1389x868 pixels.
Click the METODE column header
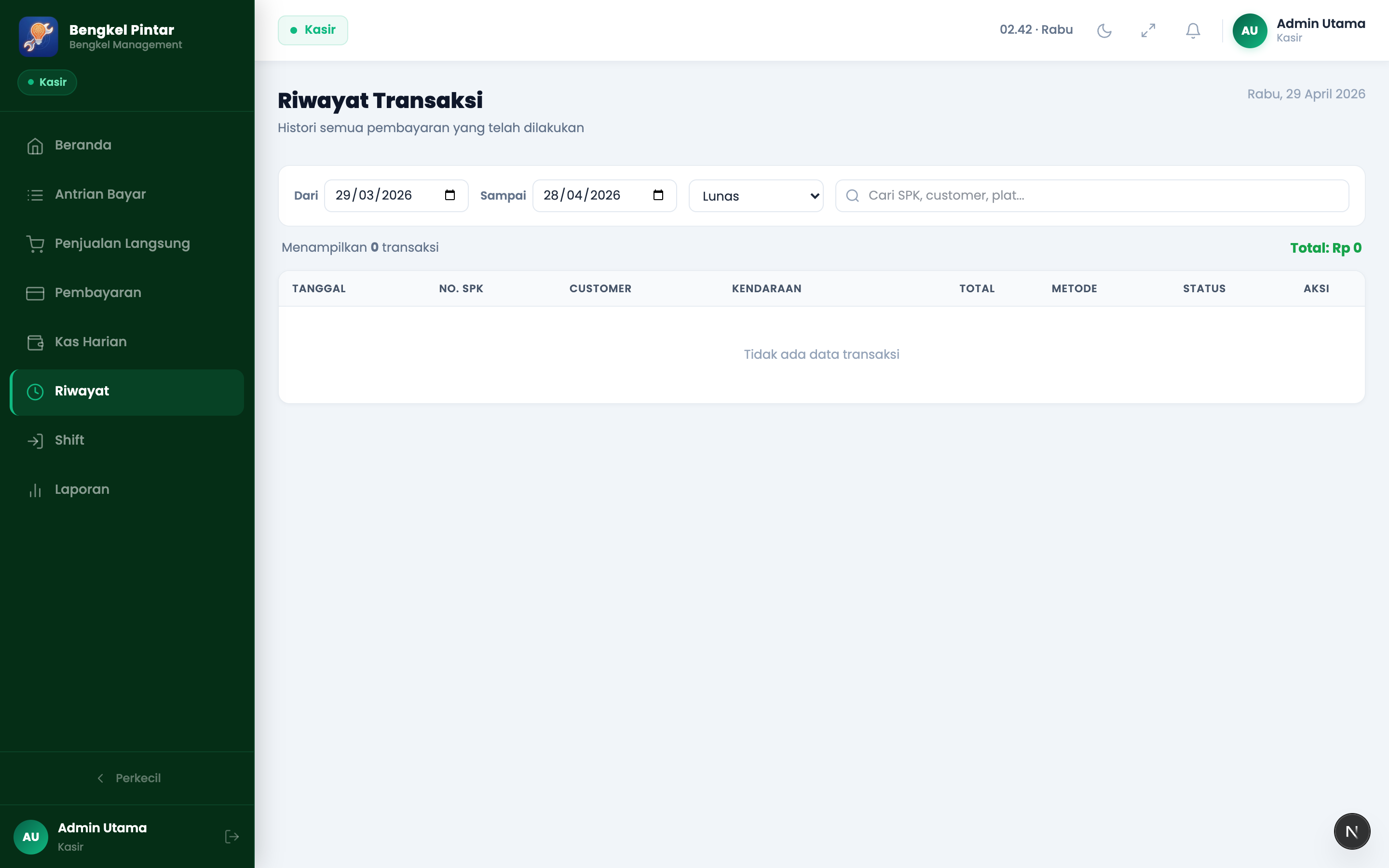[1074, 289]
